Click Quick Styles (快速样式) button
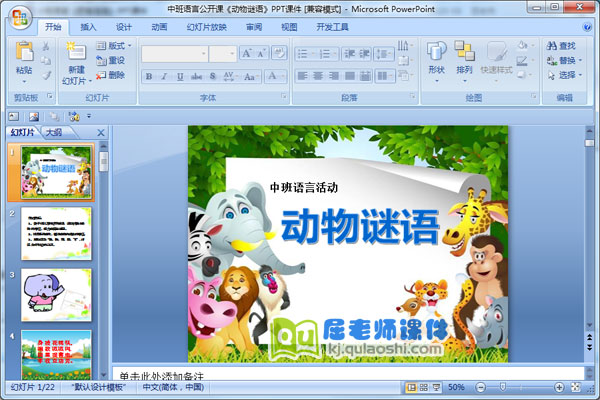The width and height of the screenshot is (600, 400). (x=496, y=61)
